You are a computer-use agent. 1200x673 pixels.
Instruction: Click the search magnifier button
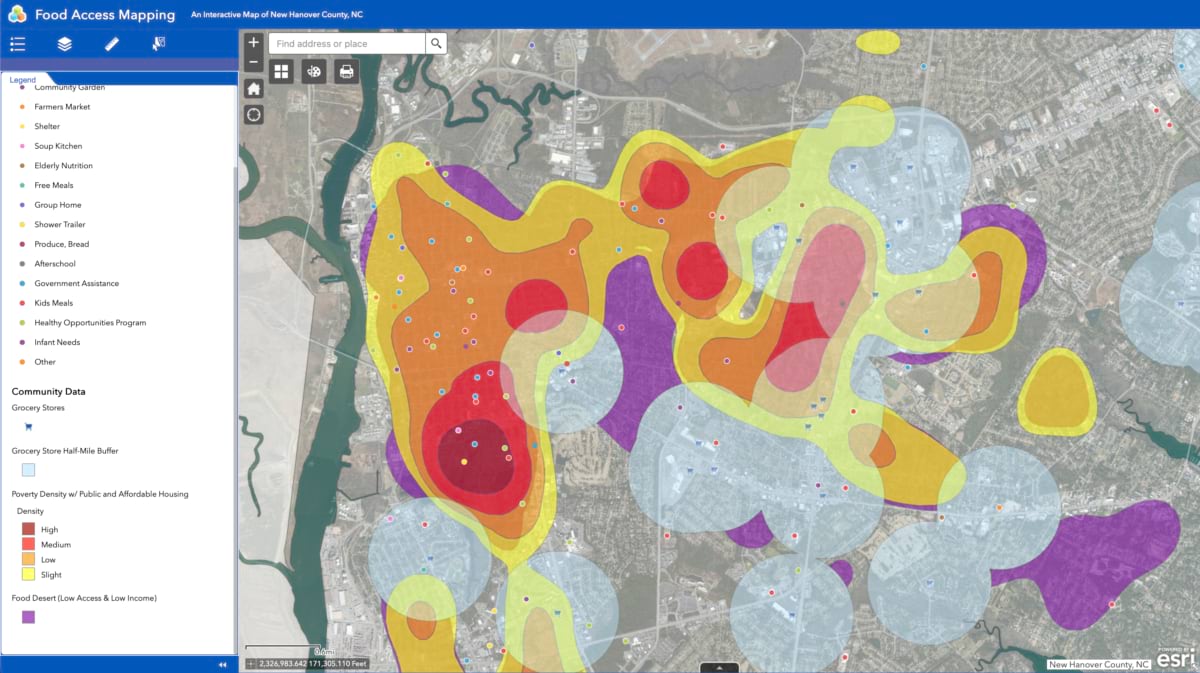pyautogui.click(x=436, y=43)
